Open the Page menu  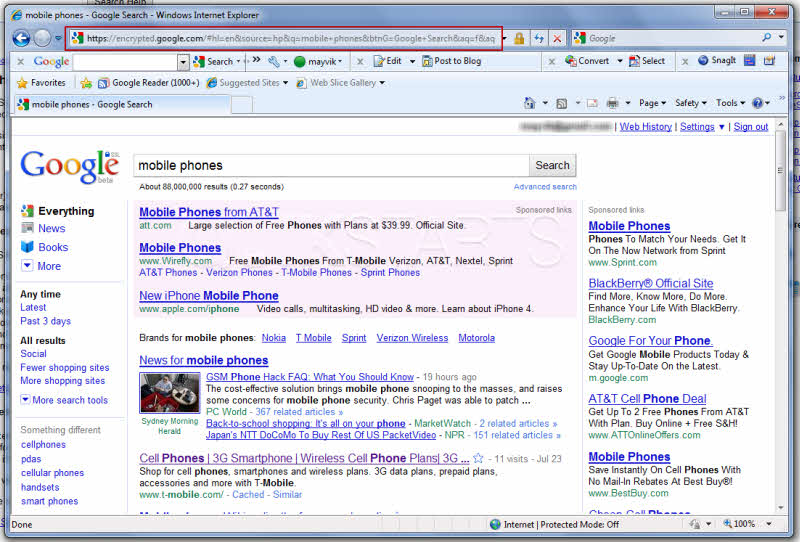pos(652,103)
